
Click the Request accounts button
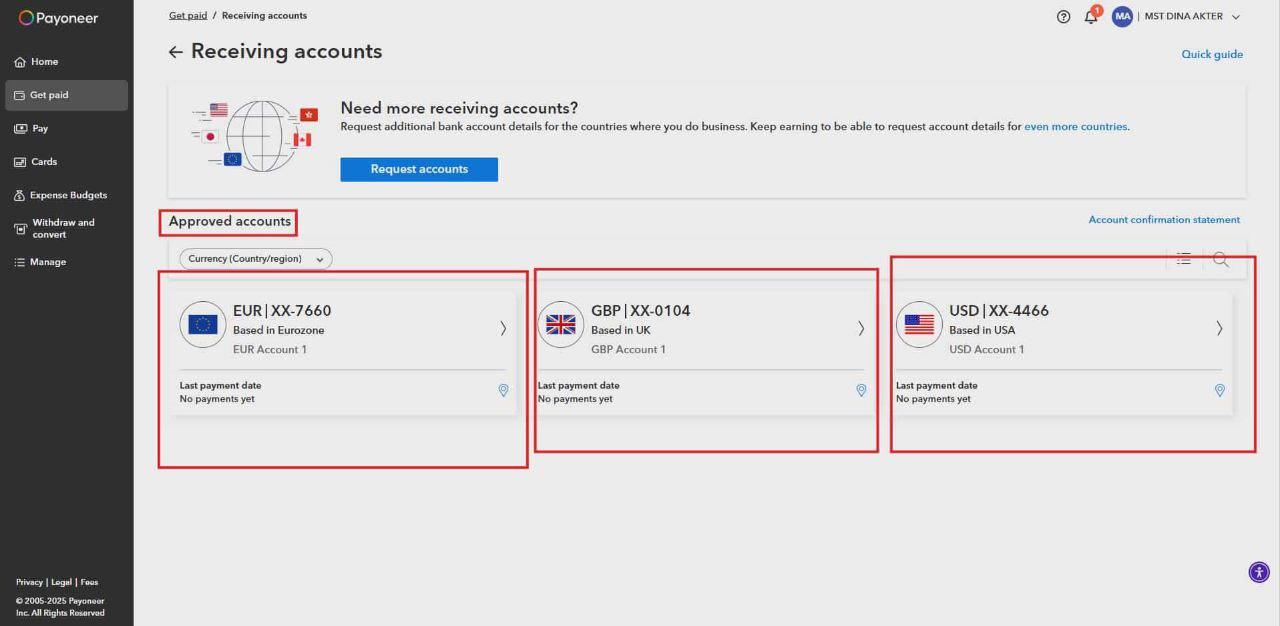click(x=419, y=169)
